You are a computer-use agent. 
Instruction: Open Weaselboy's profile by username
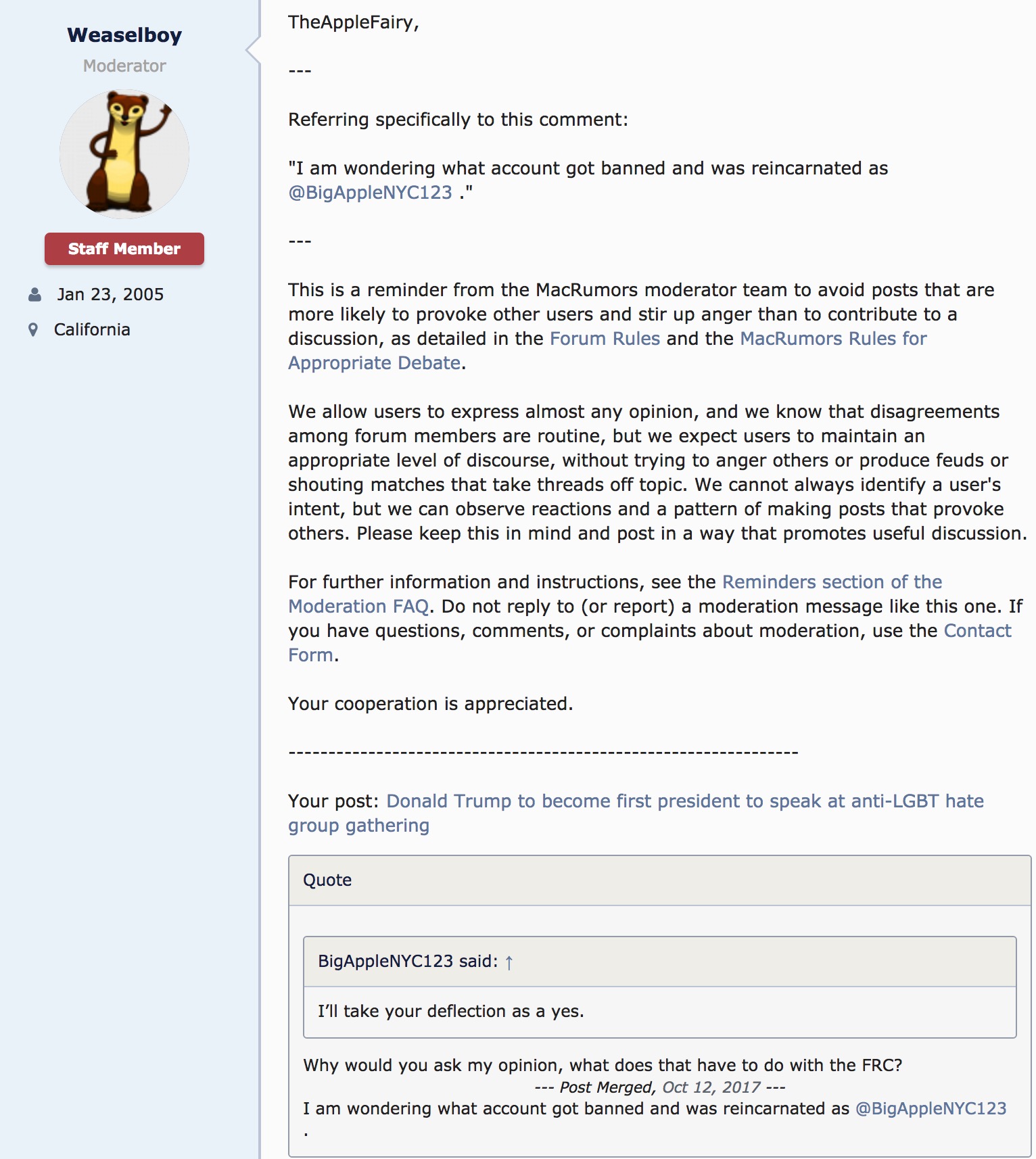click(124, 34)
